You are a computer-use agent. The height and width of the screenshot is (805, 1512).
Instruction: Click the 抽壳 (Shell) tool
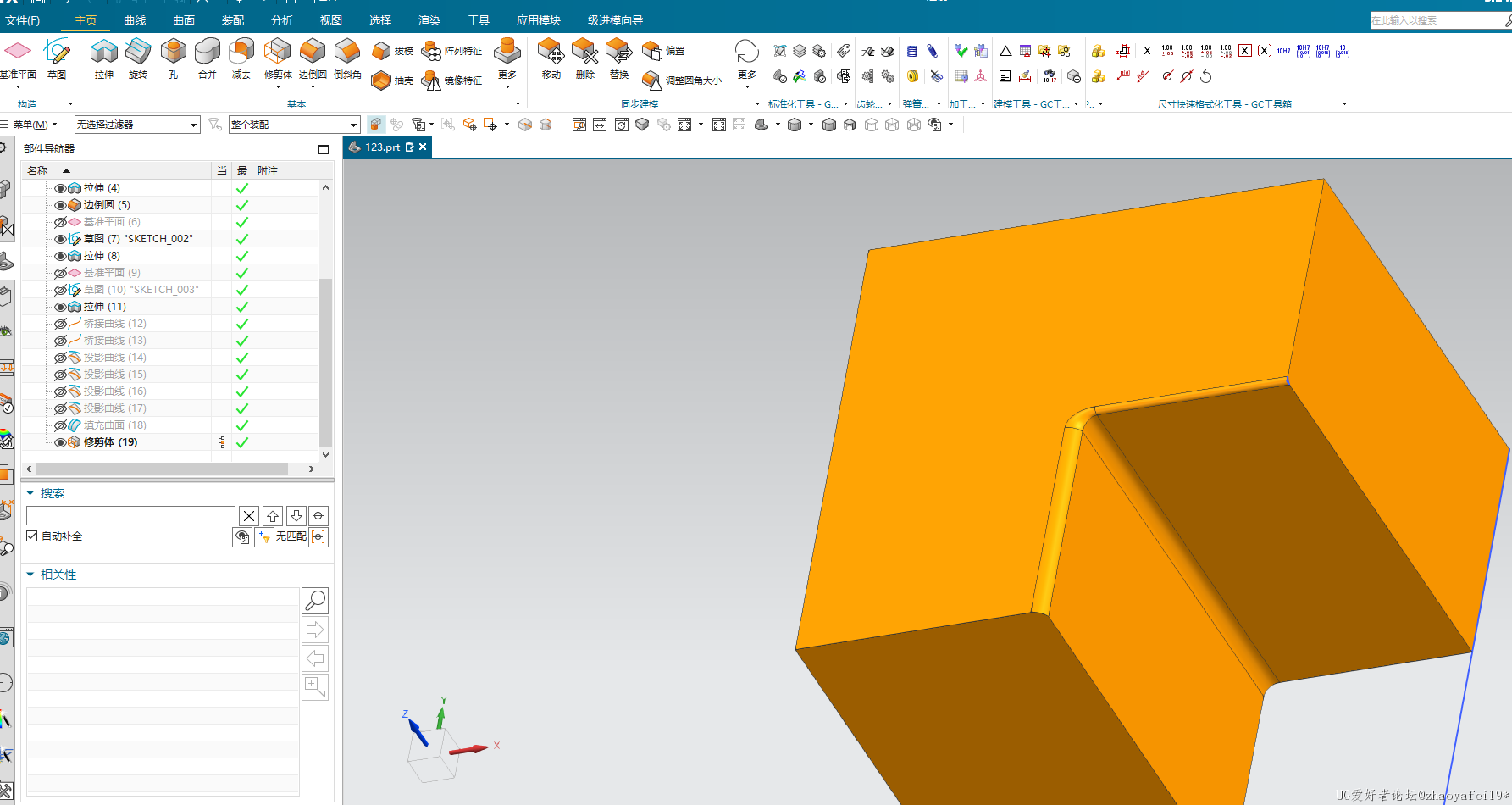(392, 80)
